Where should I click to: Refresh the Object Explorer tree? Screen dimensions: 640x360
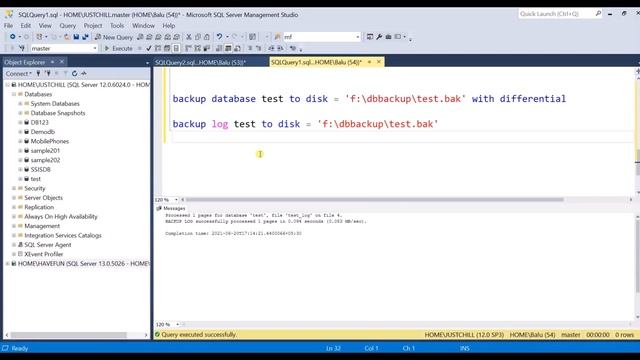[x=74, y=73]
